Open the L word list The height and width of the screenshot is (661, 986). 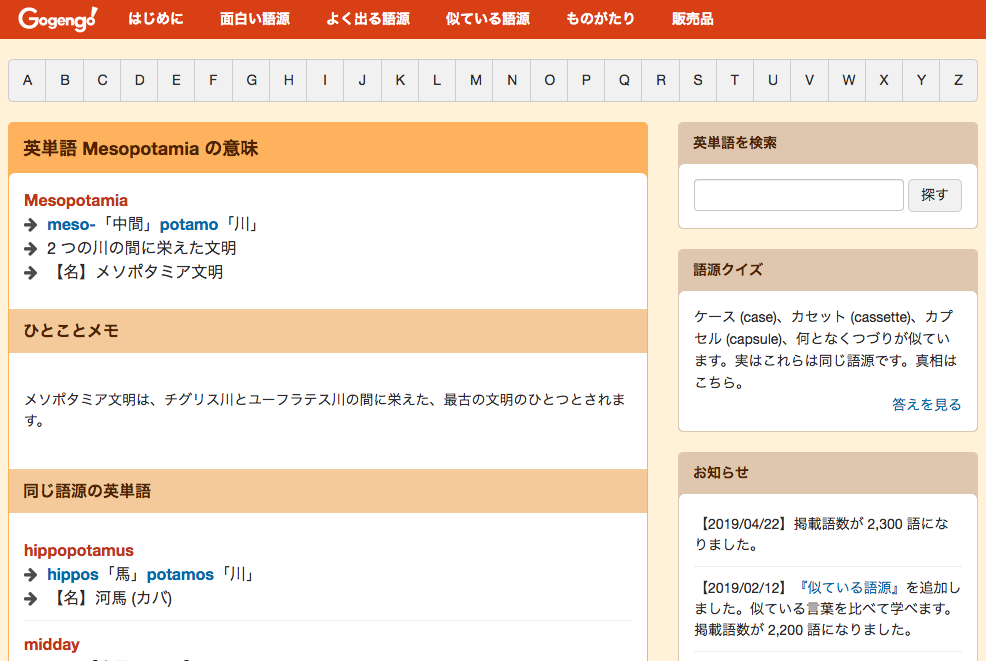point(437,81)
